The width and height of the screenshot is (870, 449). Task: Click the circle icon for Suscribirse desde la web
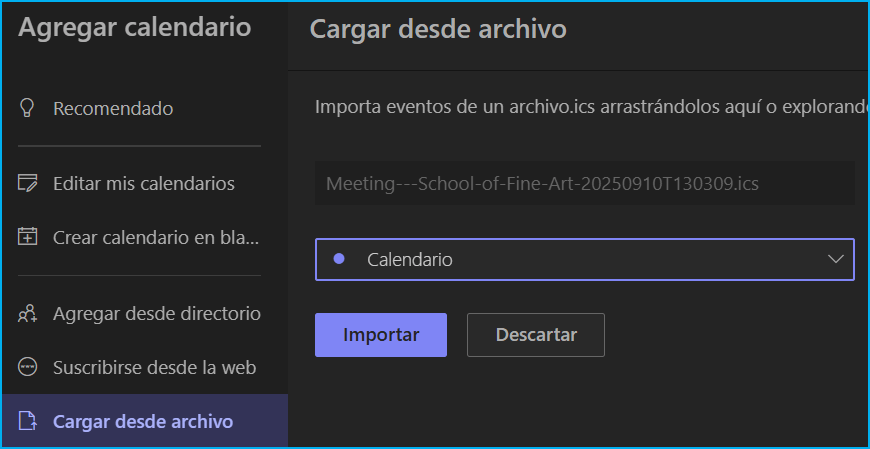pyautogui.click(x=28, y=367)
